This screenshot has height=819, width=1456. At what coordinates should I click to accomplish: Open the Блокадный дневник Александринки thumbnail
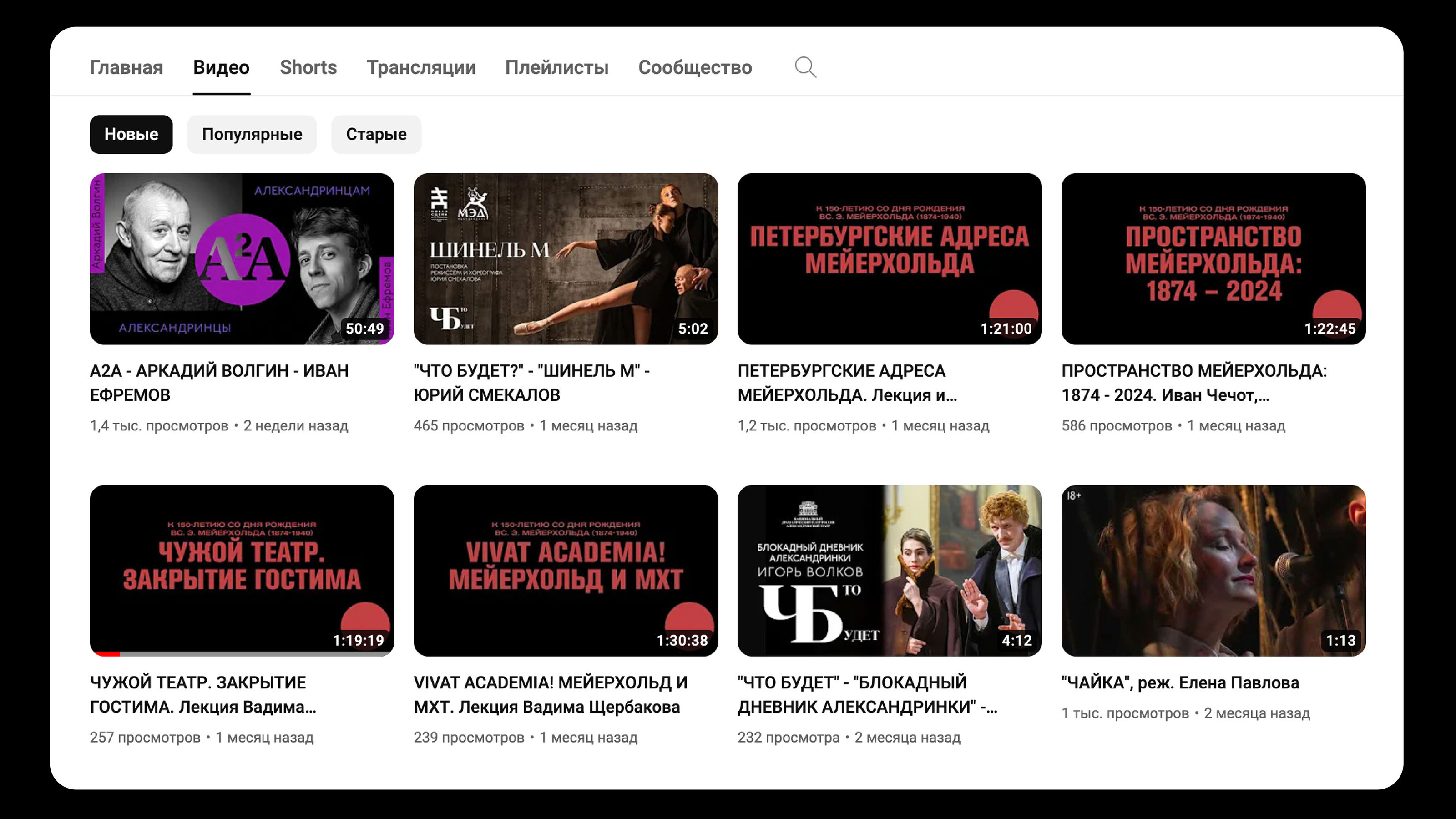tap(889, 570)
